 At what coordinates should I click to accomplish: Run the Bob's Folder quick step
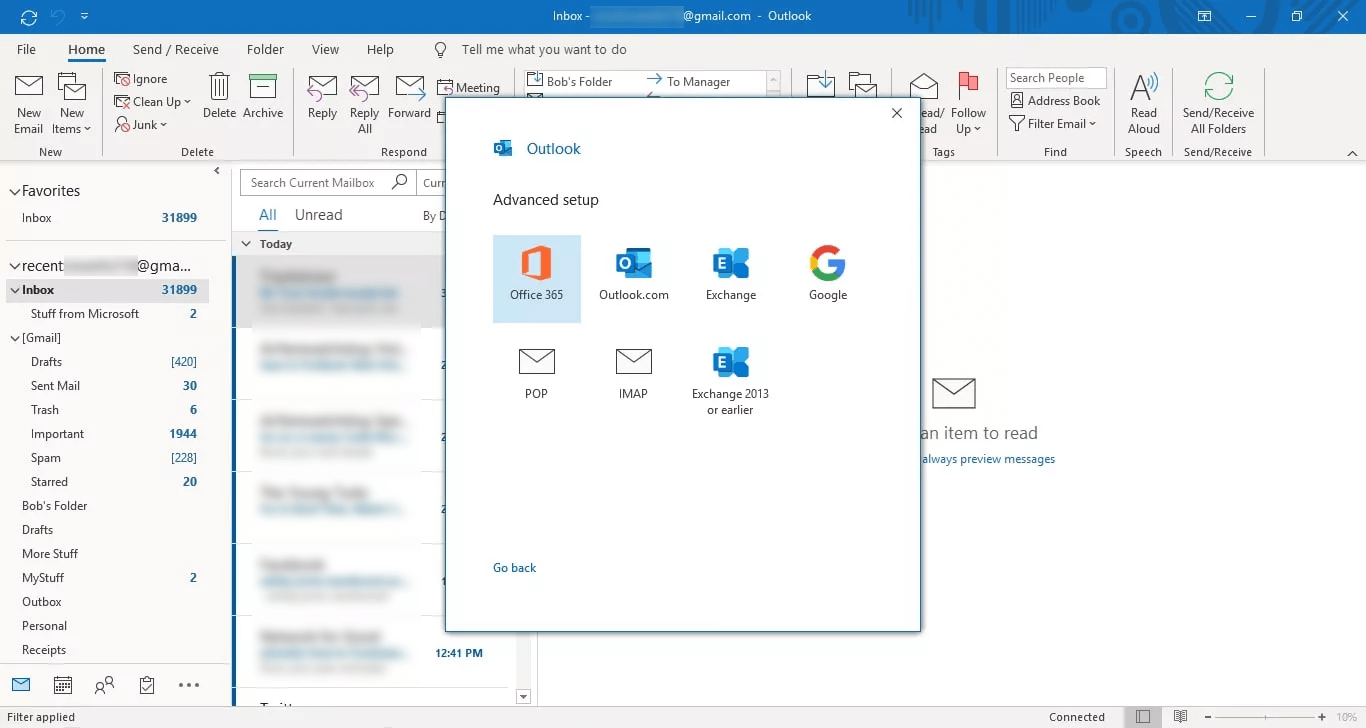tap(570, 82)
